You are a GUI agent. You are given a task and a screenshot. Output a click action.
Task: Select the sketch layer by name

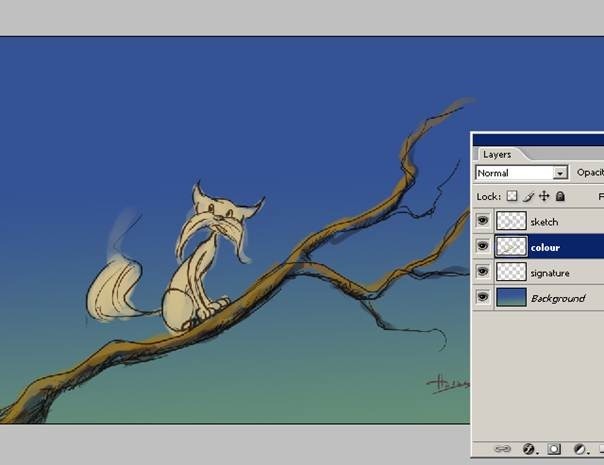[544, 222]
